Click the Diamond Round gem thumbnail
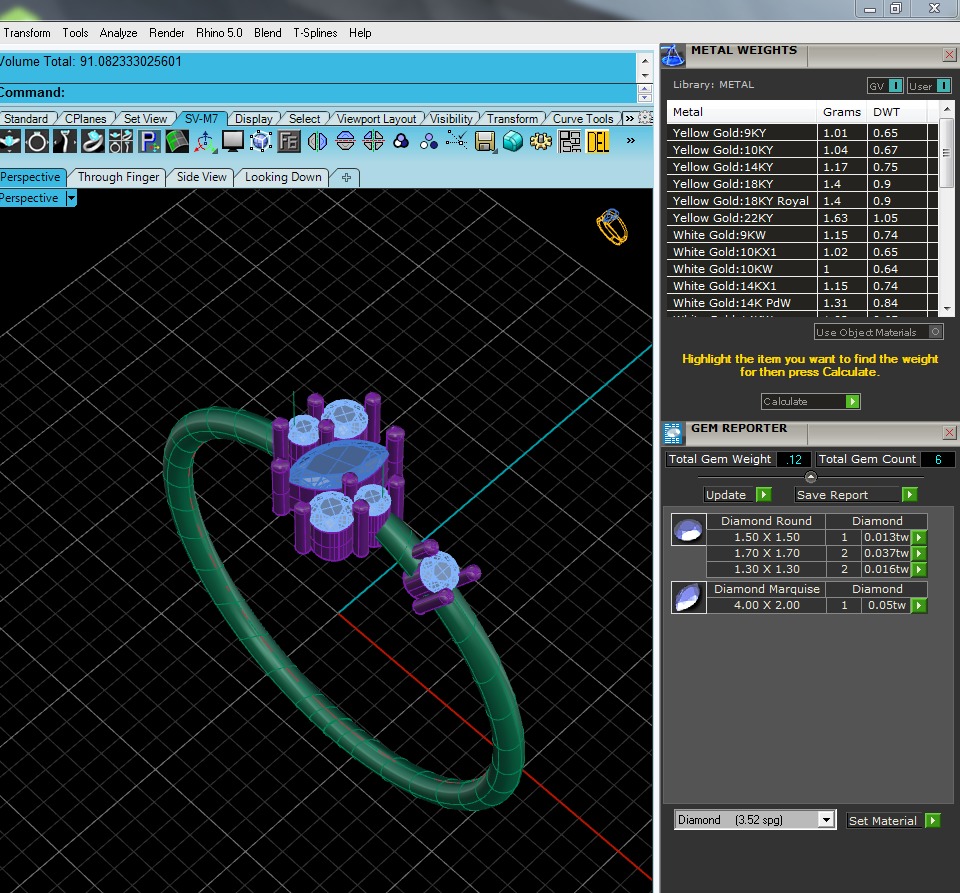Viewport: 960px width, 893px height. coord(688,529)
